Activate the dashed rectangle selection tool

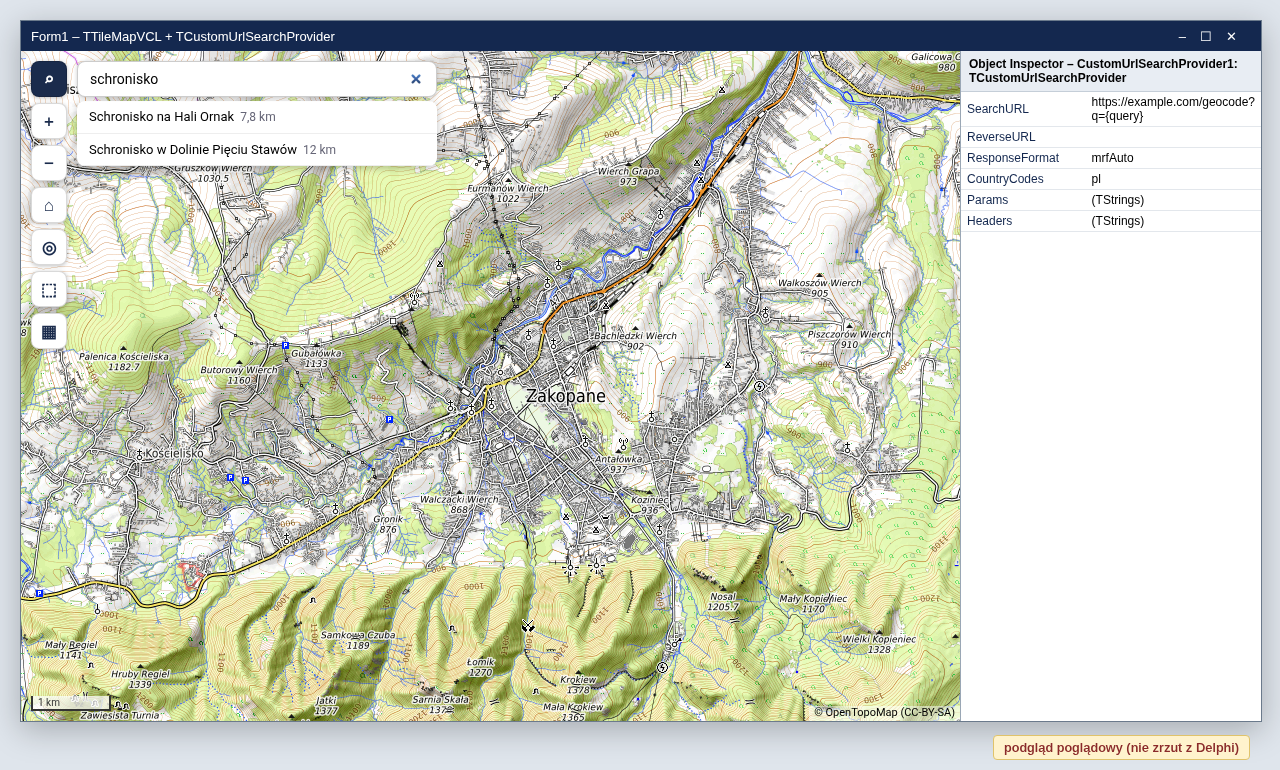click(x=49, y=289)
